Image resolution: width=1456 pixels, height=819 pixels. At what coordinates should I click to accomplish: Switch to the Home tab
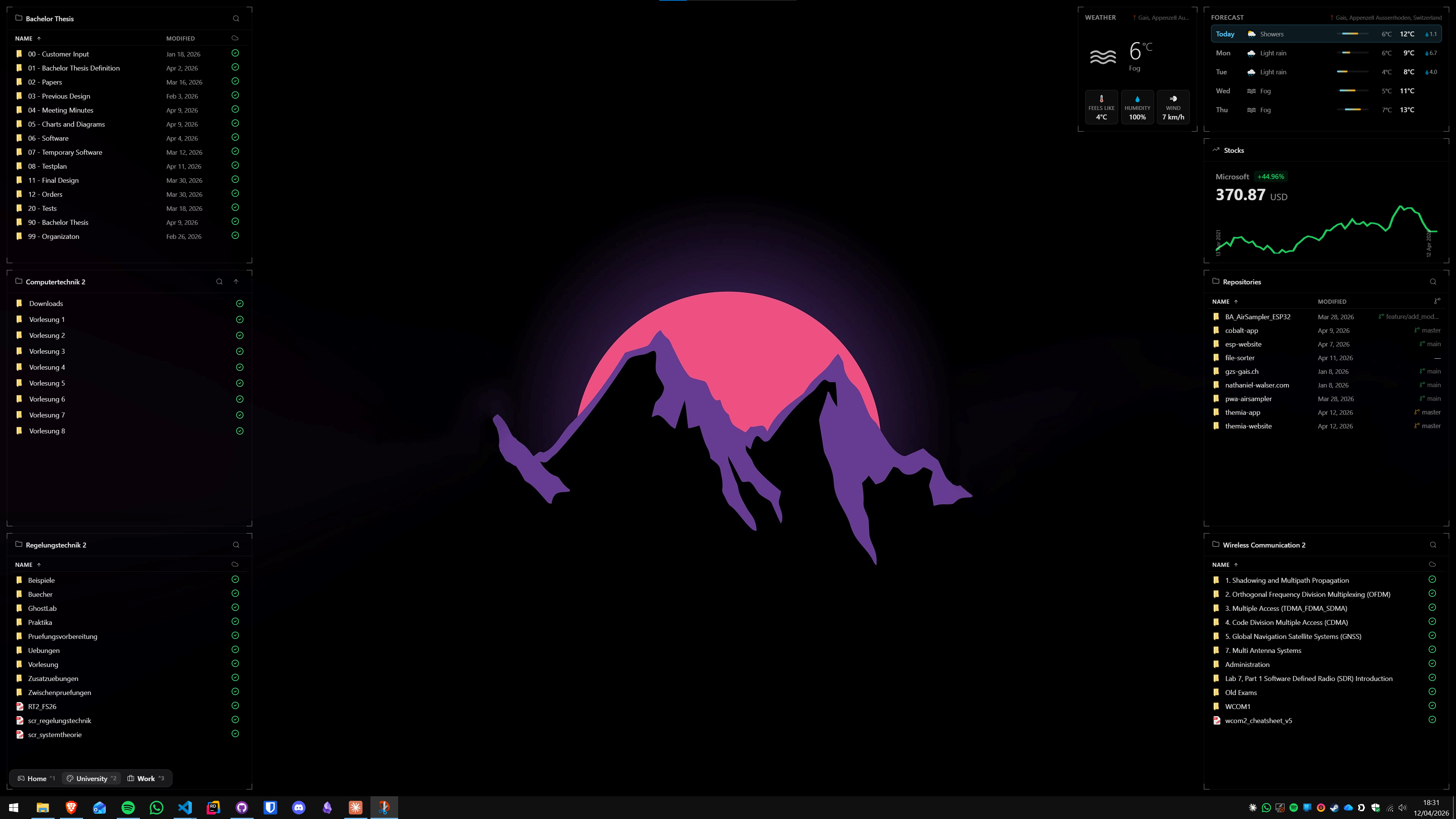click(36, 778)
